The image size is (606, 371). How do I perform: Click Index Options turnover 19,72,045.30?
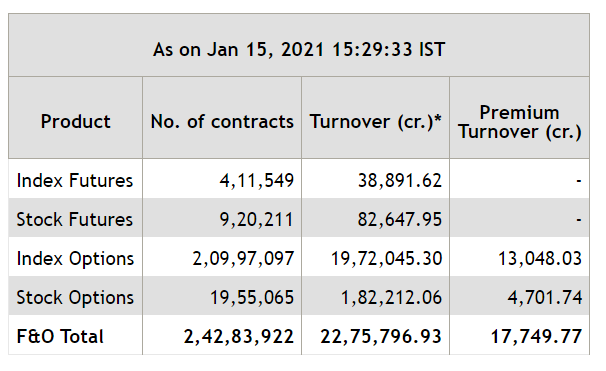coord(386,259)
